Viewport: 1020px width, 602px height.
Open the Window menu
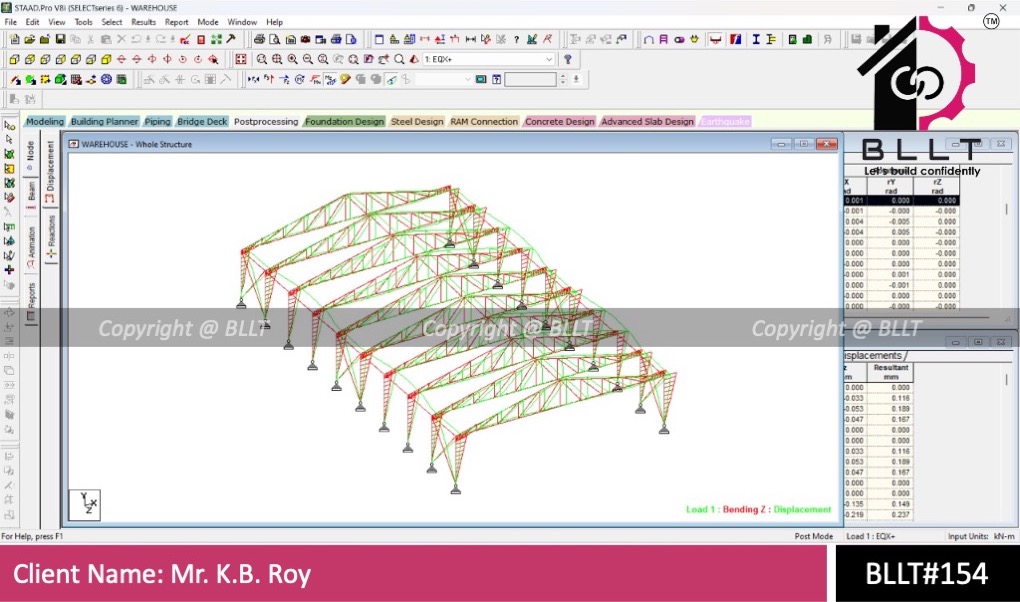tap(242, 22)
